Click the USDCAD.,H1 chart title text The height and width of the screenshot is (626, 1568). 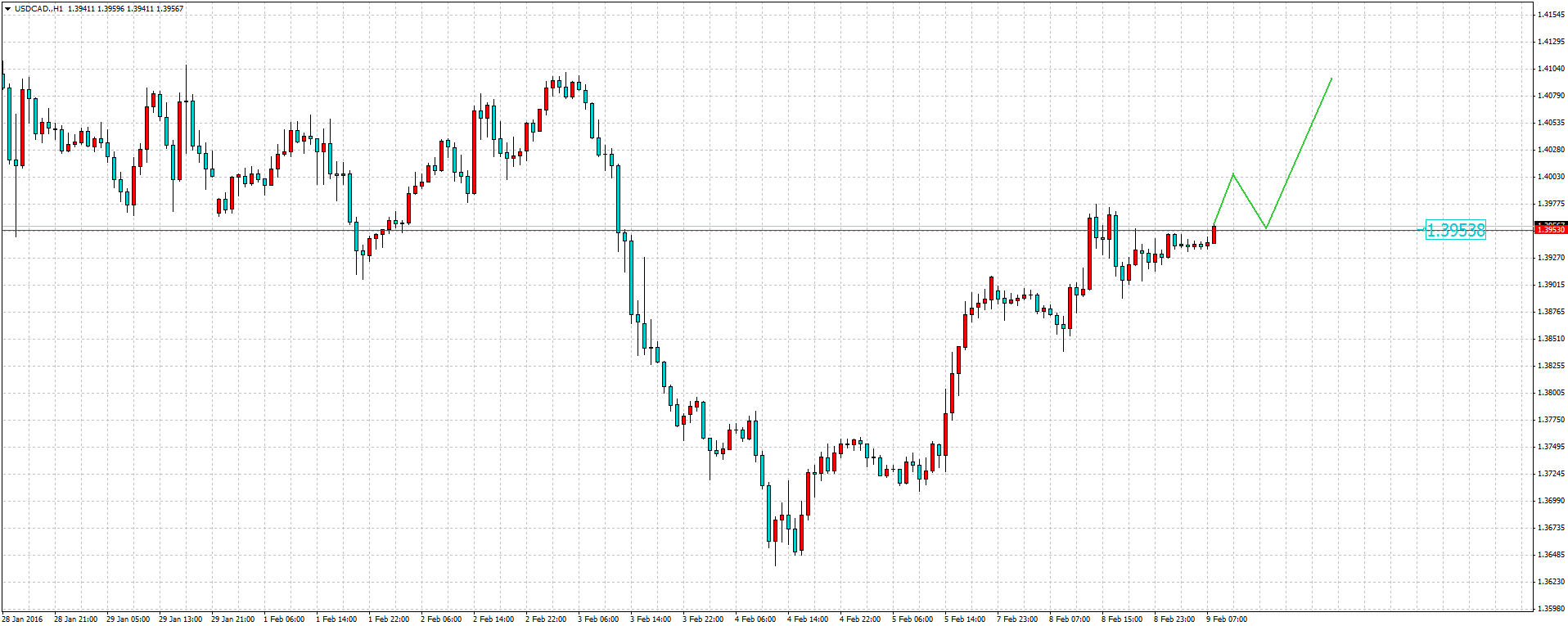pyautogui.click(x=38, y=9)
